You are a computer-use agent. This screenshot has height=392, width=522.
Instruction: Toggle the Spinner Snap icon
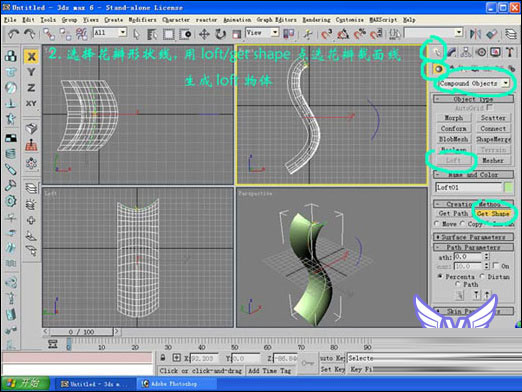[376, 34]
